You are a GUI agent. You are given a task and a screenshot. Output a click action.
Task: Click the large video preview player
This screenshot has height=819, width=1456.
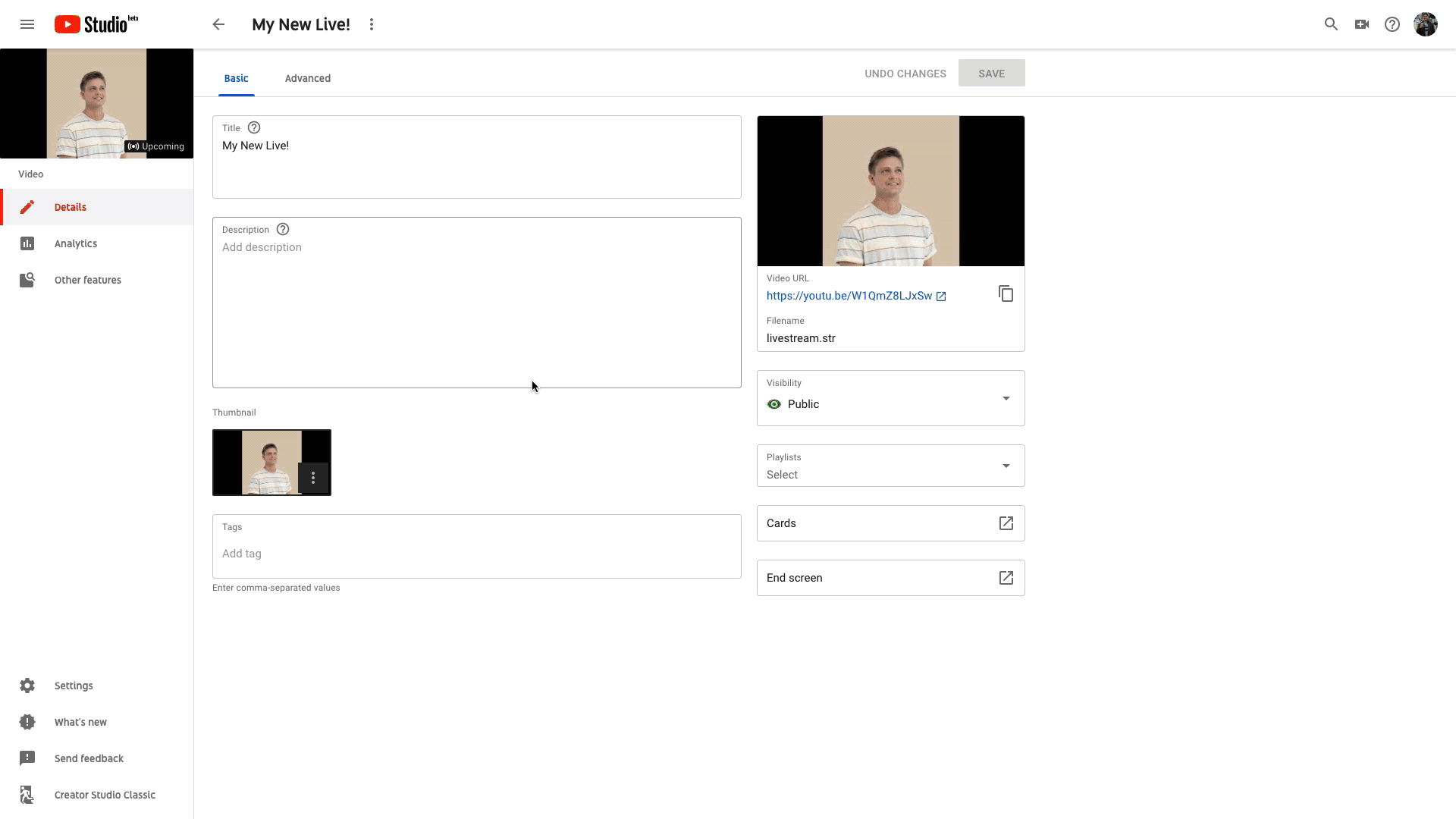click(x=891, y=191)
